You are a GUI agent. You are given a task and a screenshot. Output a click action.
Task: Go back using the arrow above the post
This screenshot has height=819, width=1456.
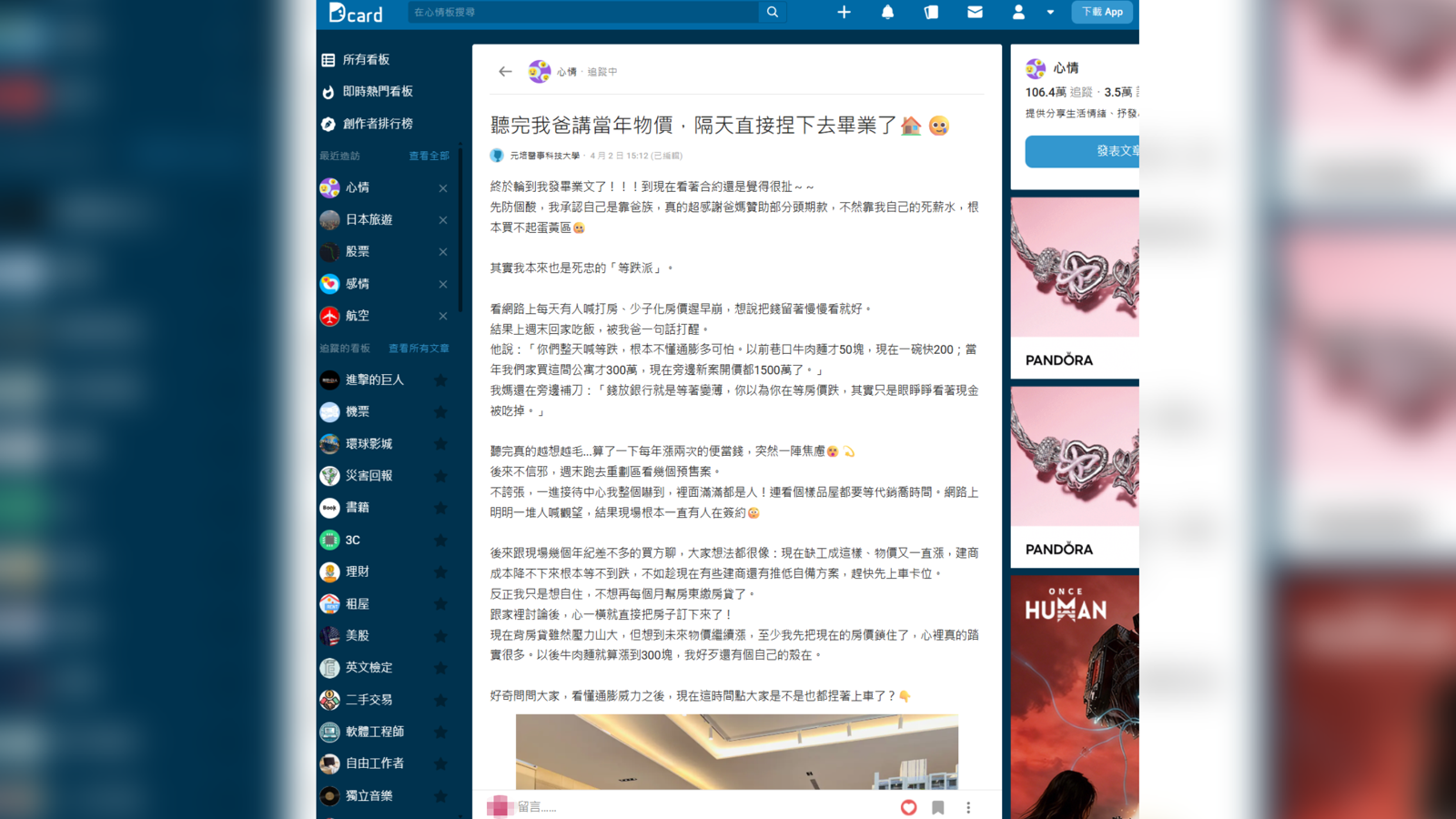(x=505, y=71)
